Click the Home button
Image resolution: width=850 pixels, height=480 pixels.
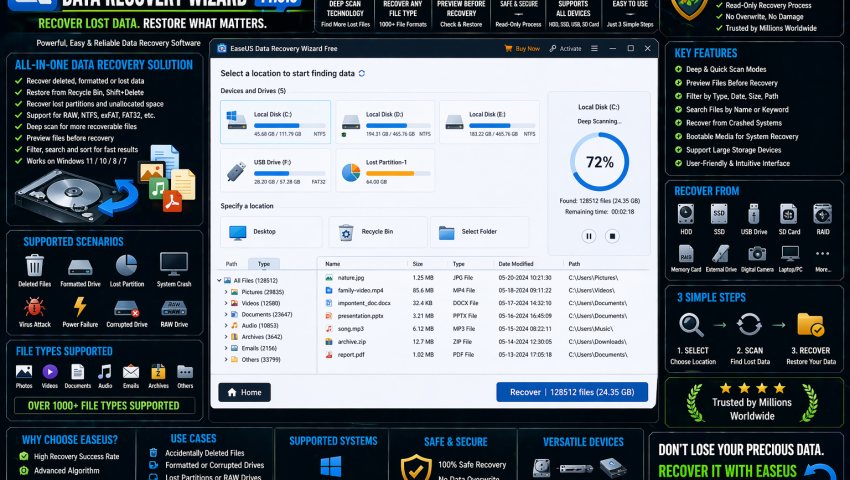[244, 392]
